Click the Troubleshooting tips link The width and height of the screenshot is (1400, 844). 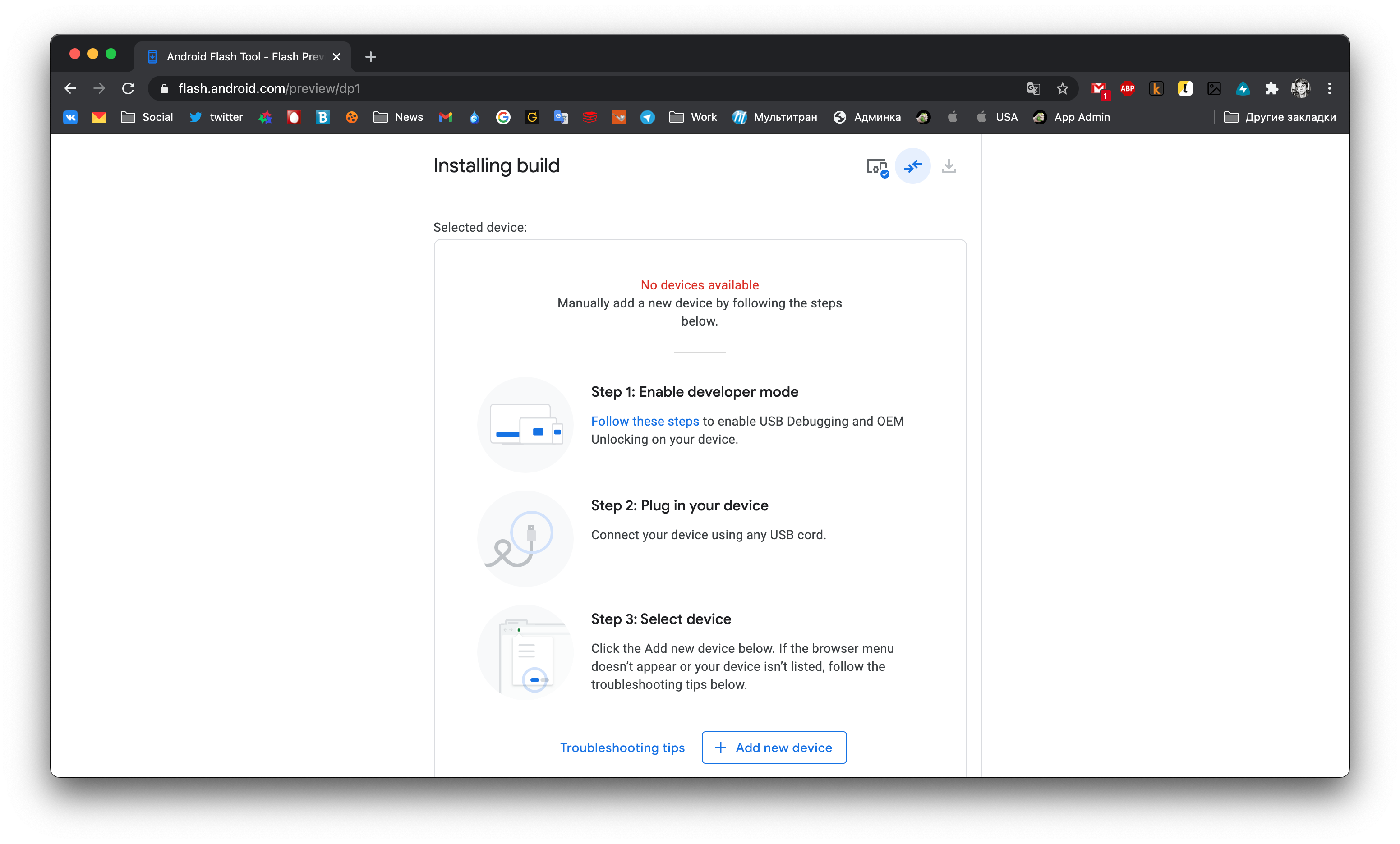(x=621, y=747)
